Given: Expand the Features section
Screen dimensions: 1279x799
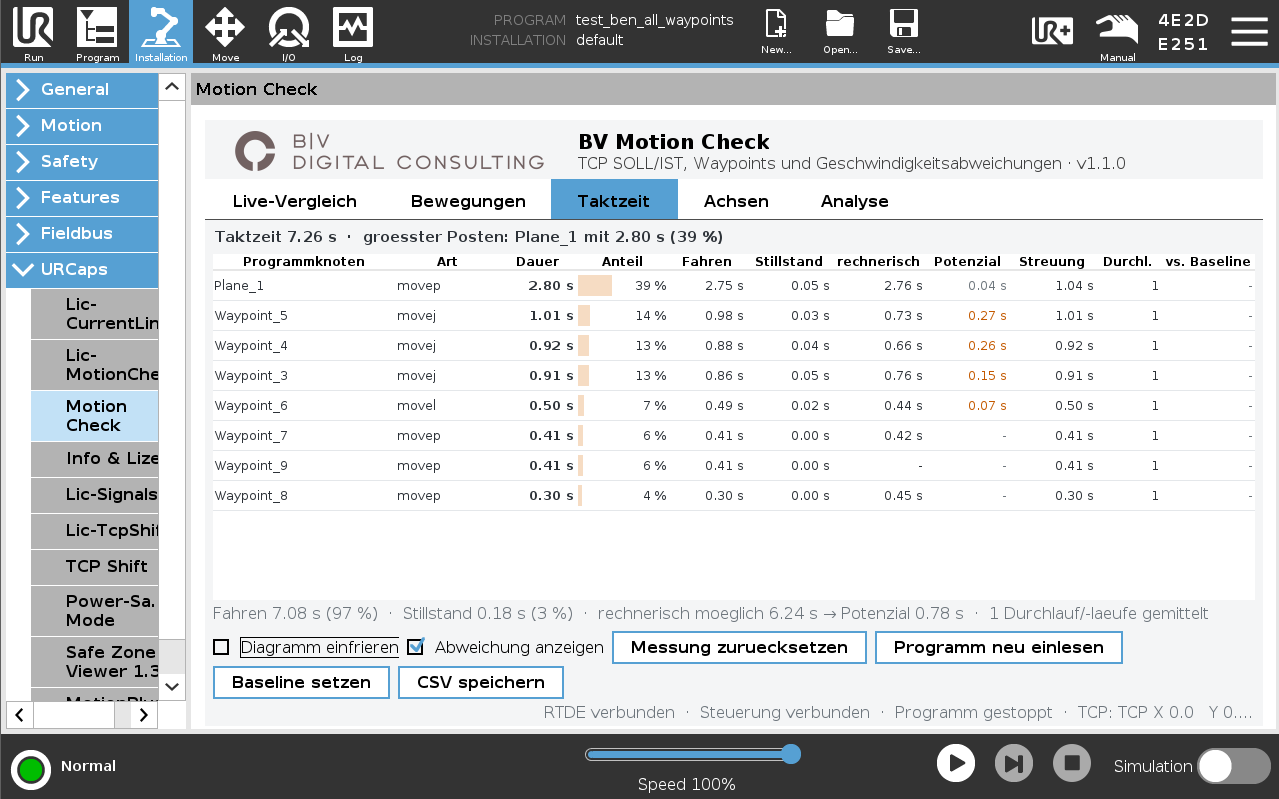Looking at the screenshot, I should tap(82, 198).
